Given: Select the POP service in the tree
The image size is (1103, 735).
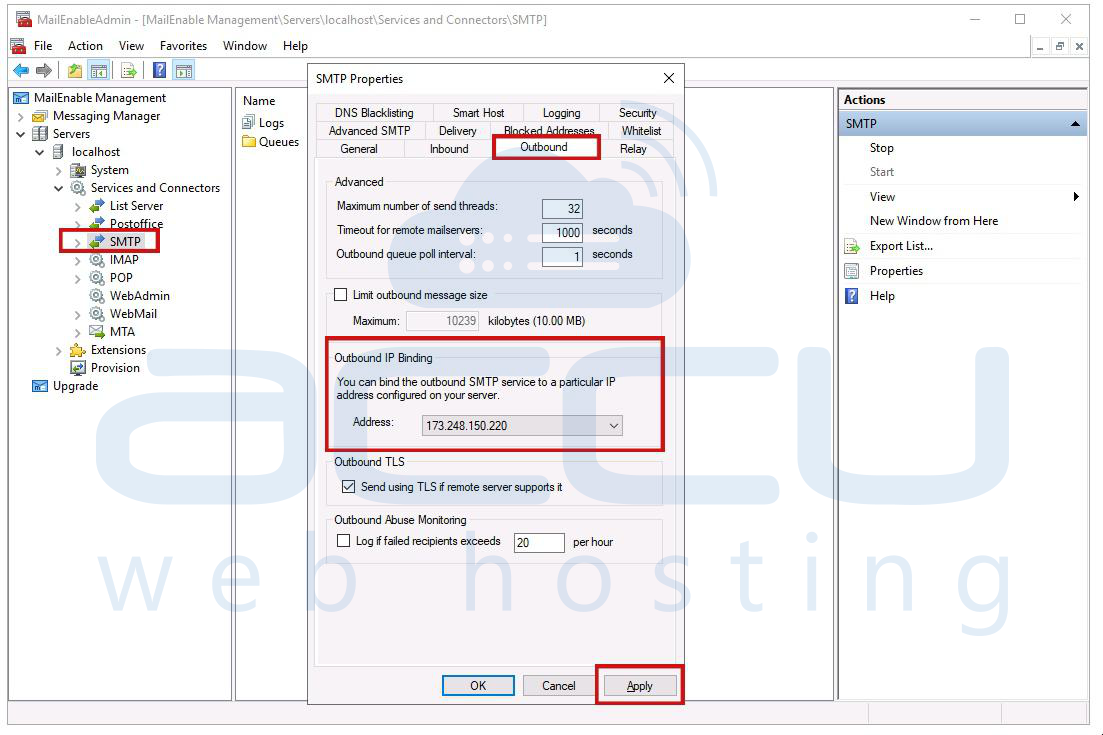Looking at the screenshot, I should [x=121, y=278].
